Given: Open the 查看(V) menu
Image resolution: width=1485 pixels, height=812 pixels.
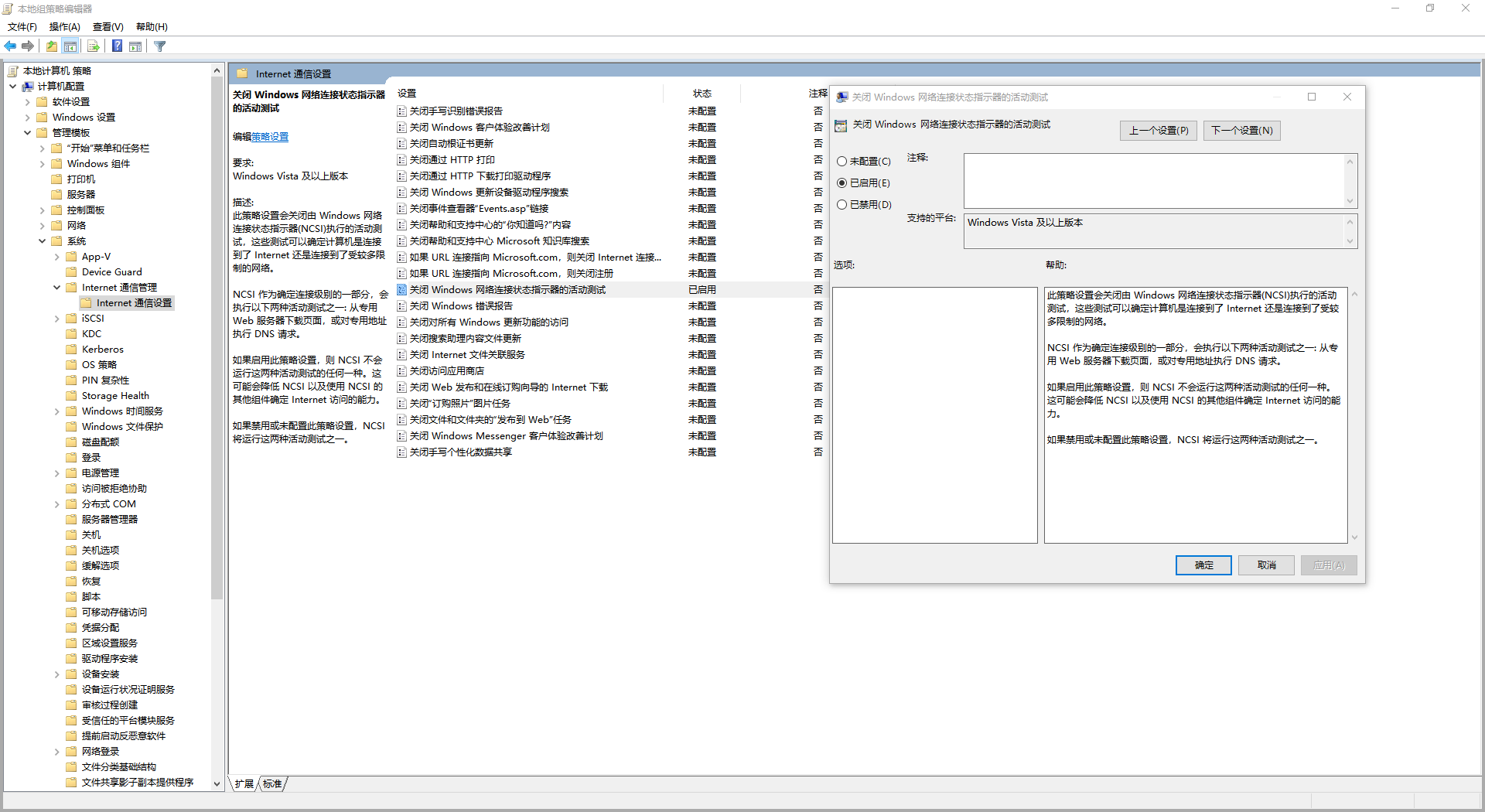Looking at the screenshot, I should [107, 26].
